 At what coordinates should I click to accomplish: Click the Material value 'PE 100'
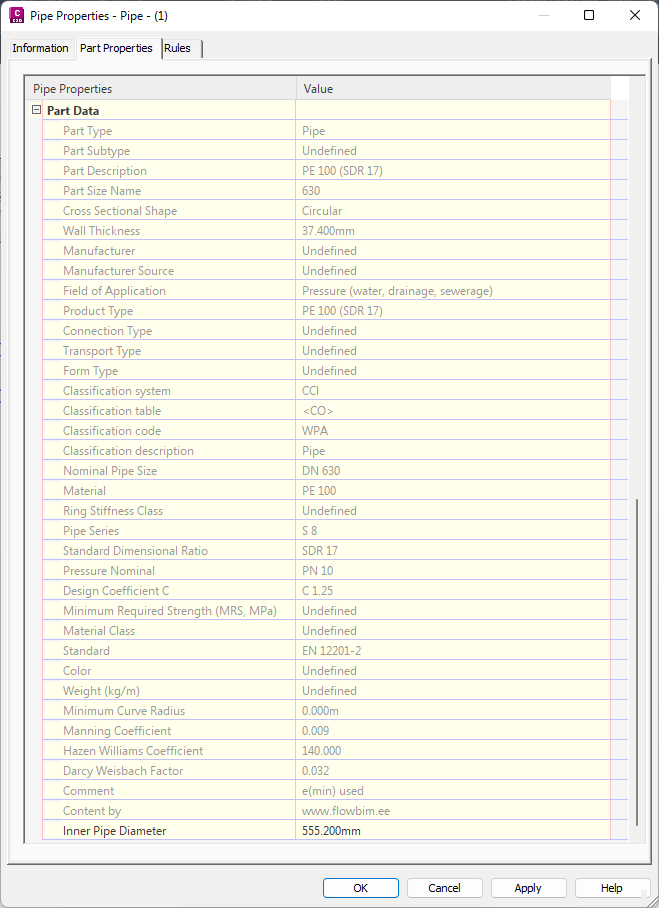click(319, 490)
